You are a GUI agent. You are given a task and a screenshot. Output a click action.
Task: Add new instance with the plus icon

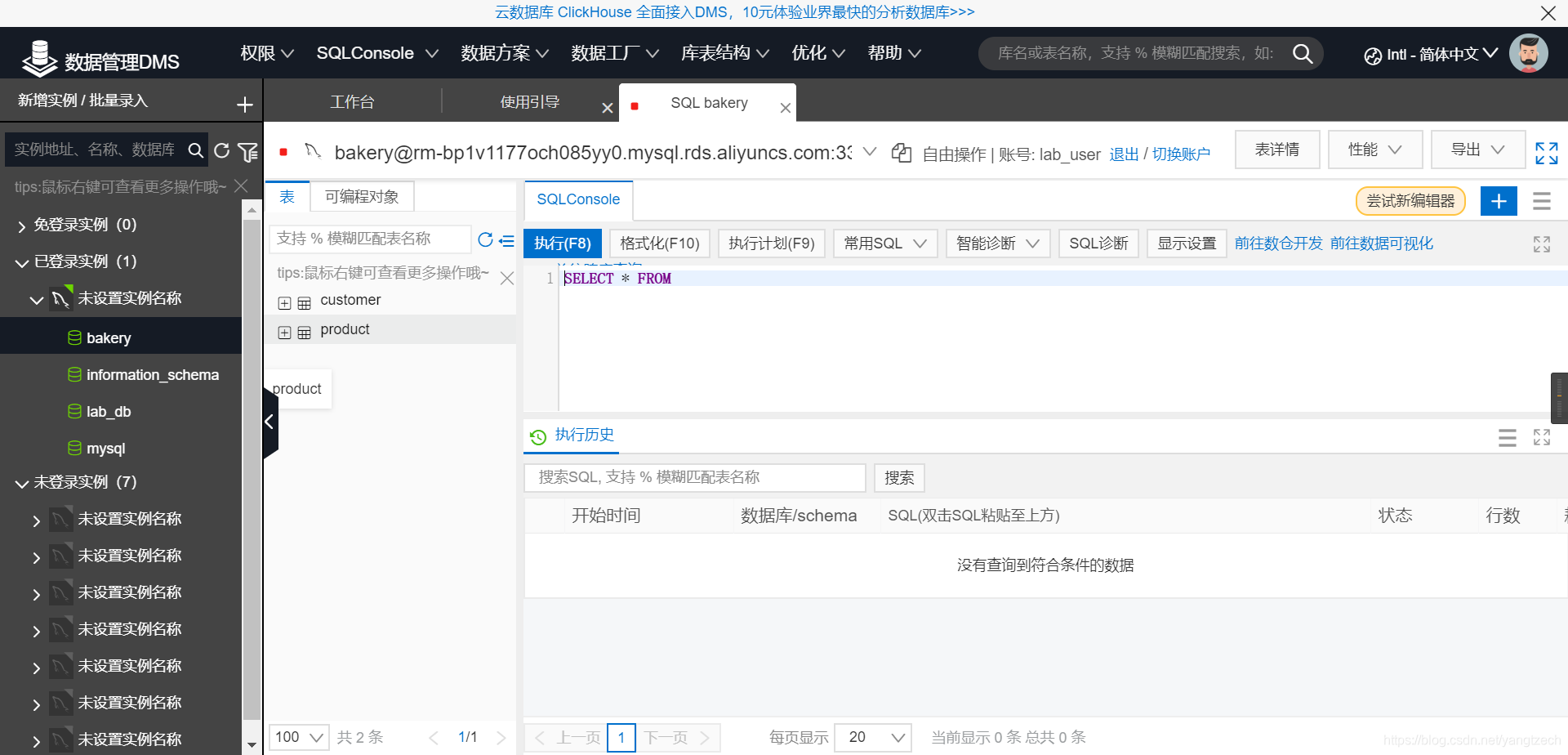click(244, 105)
